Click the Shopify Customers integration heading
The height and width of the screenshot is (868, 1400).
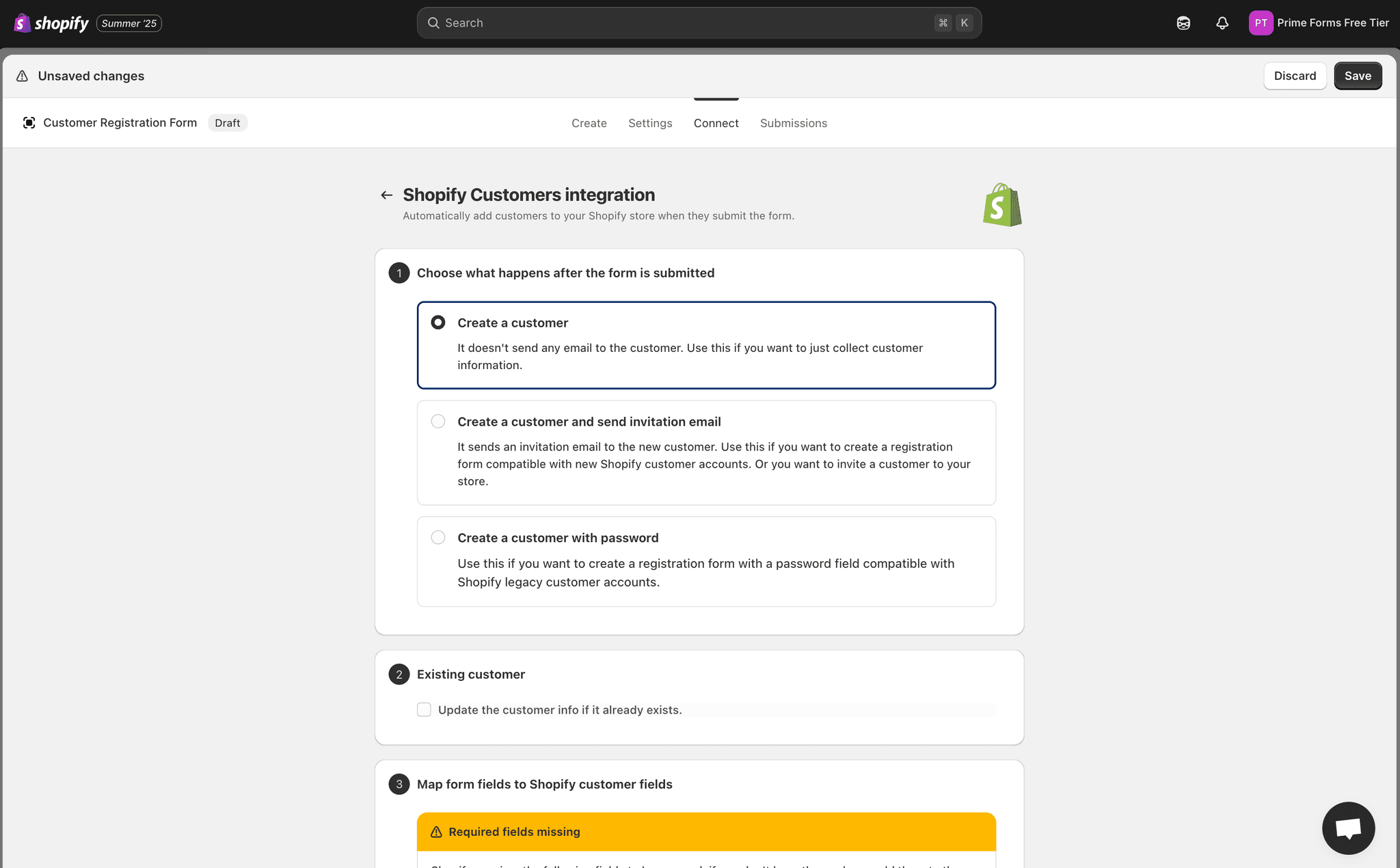528,195
